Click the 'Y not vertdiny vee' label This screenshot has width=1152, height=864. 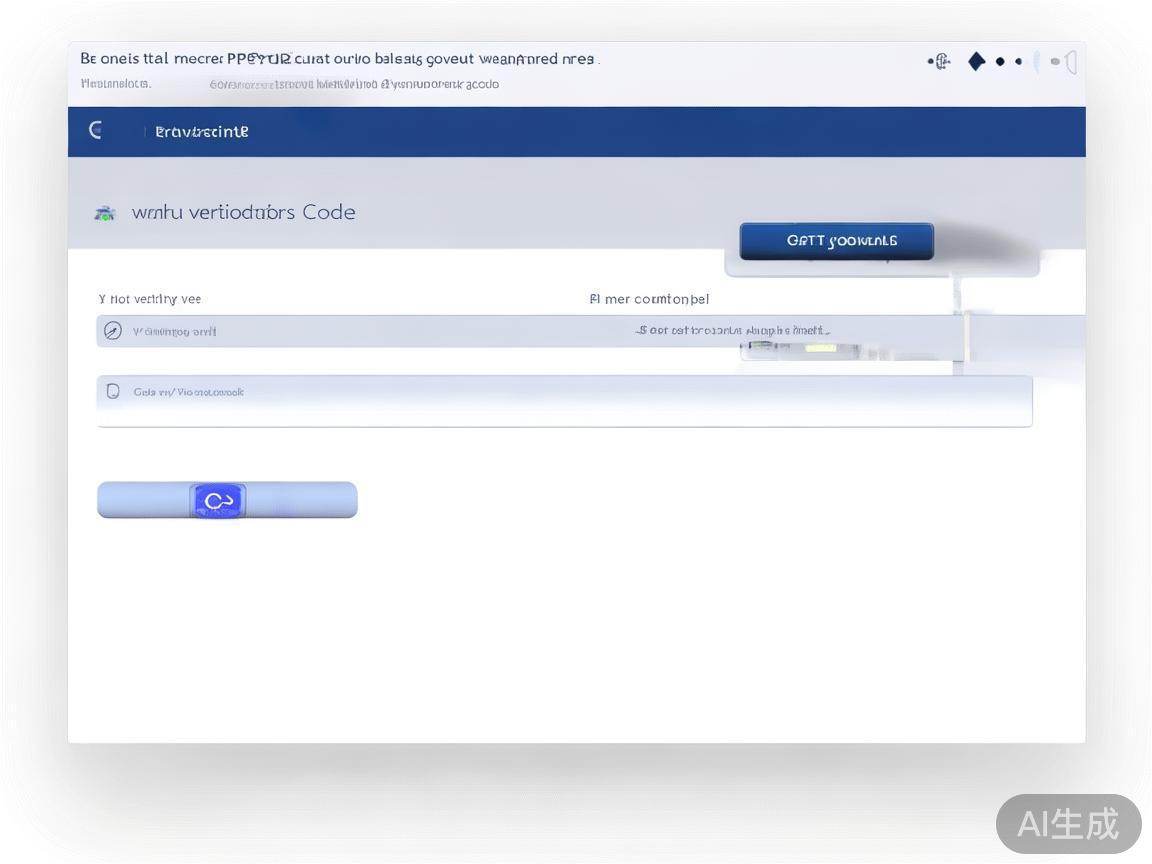(150, 299)
